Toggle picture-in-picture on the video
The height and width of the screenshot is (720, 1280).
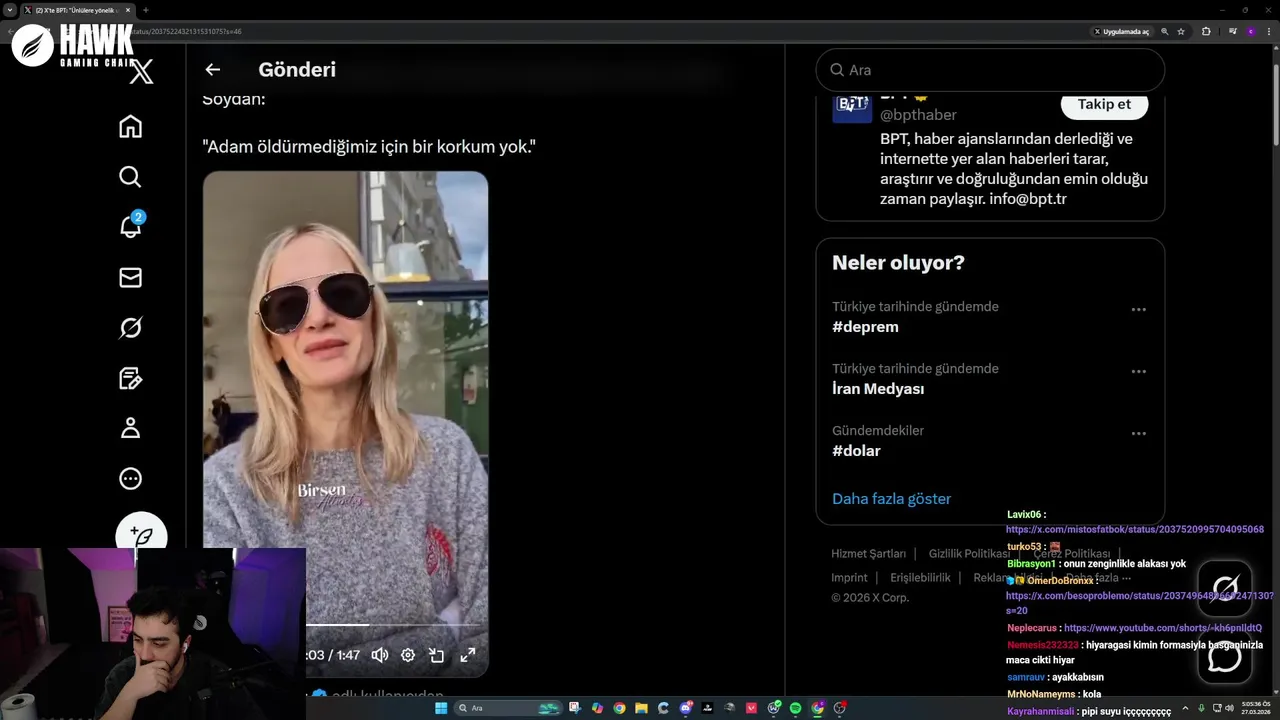point(437,655)
